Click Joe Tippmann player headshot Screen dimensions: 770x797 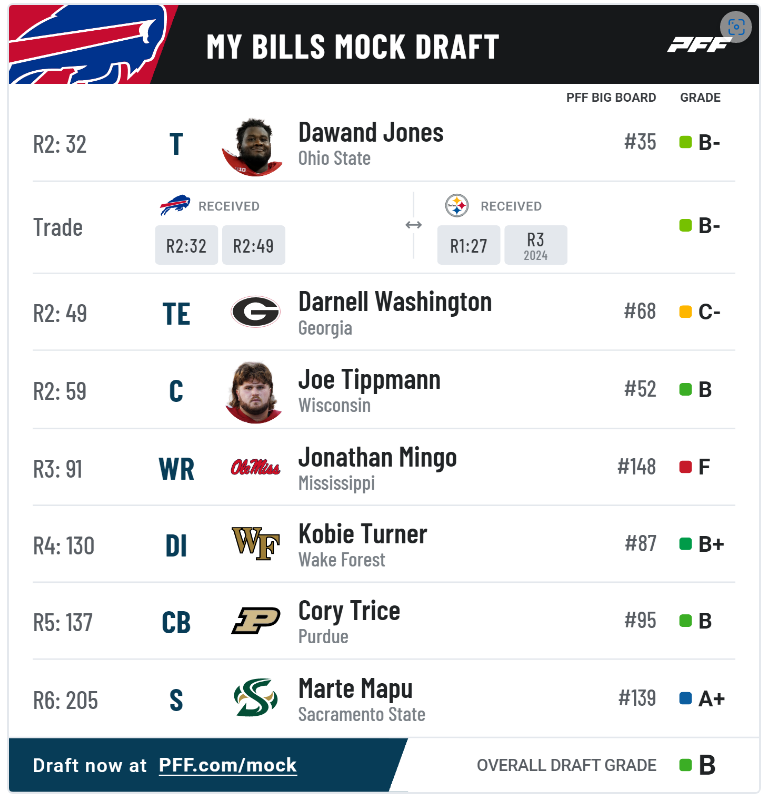click(x=254, y=392)
